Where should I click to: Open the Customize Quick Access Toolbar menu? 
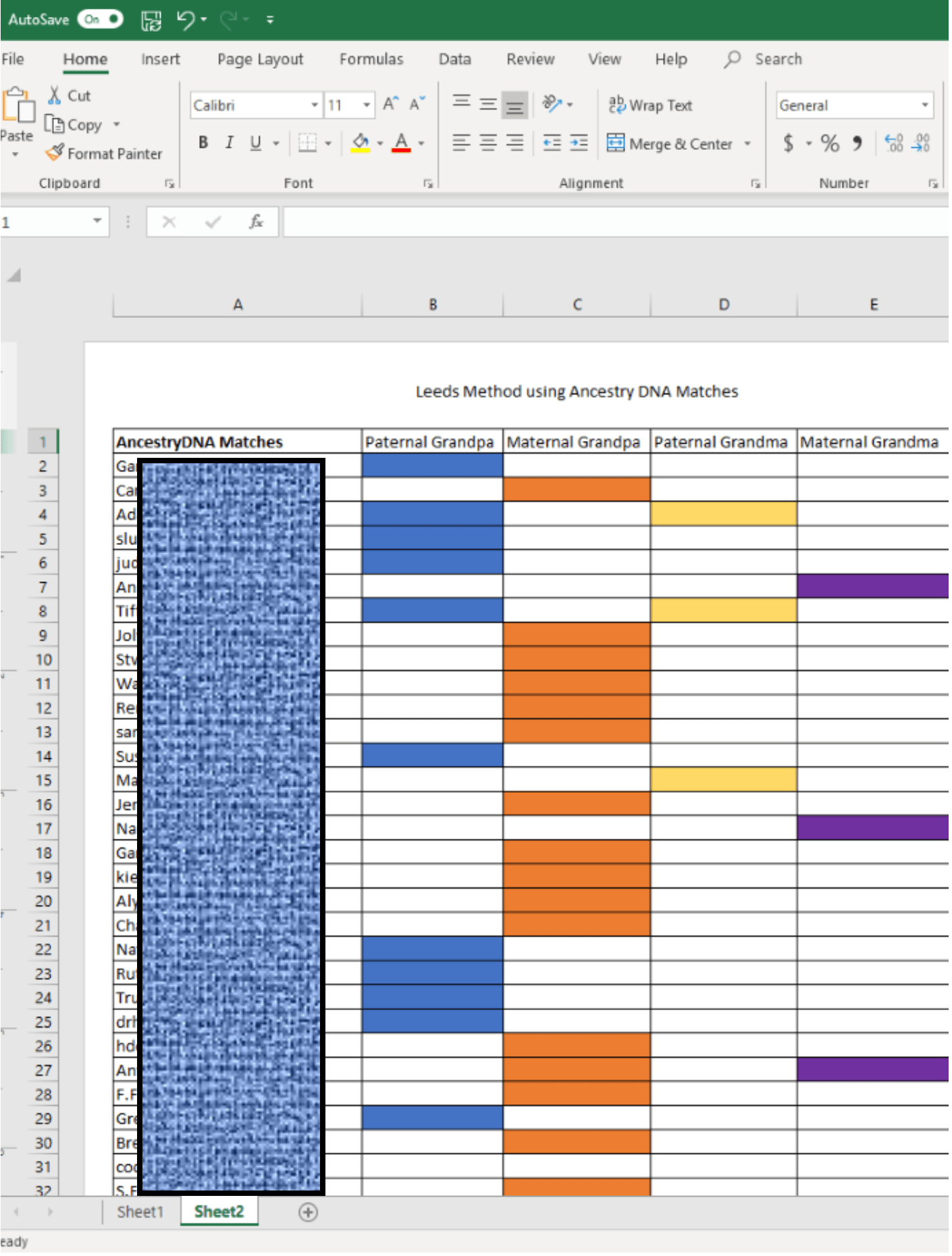click(270, 20)
